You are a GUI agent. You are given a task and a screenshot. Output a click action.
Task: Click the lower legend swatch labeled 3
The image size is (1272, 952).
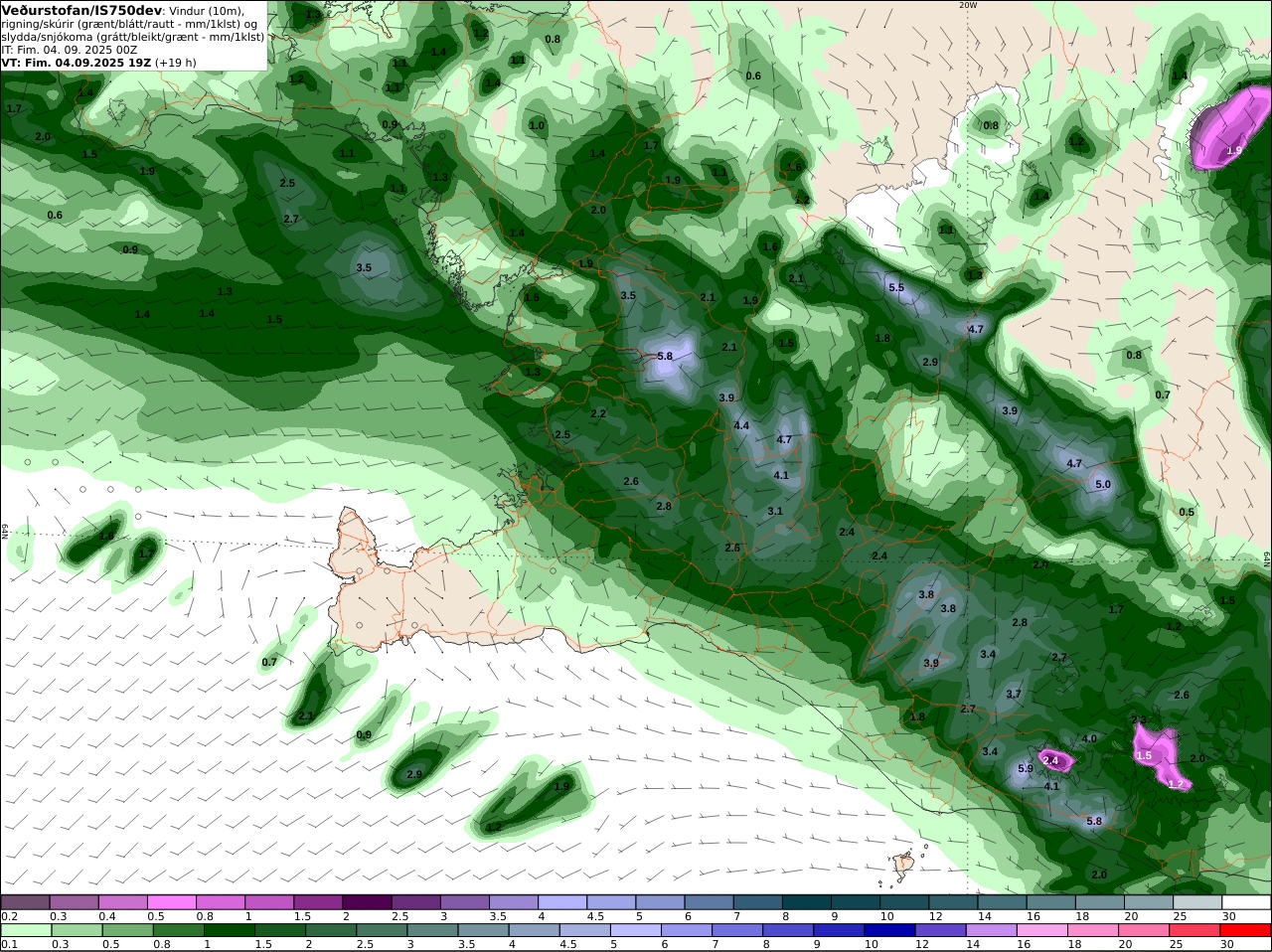pos(432,930)
